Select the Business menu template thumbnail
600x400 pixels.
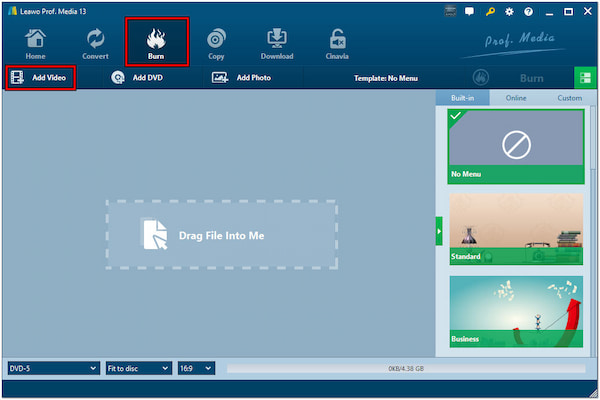515,310
